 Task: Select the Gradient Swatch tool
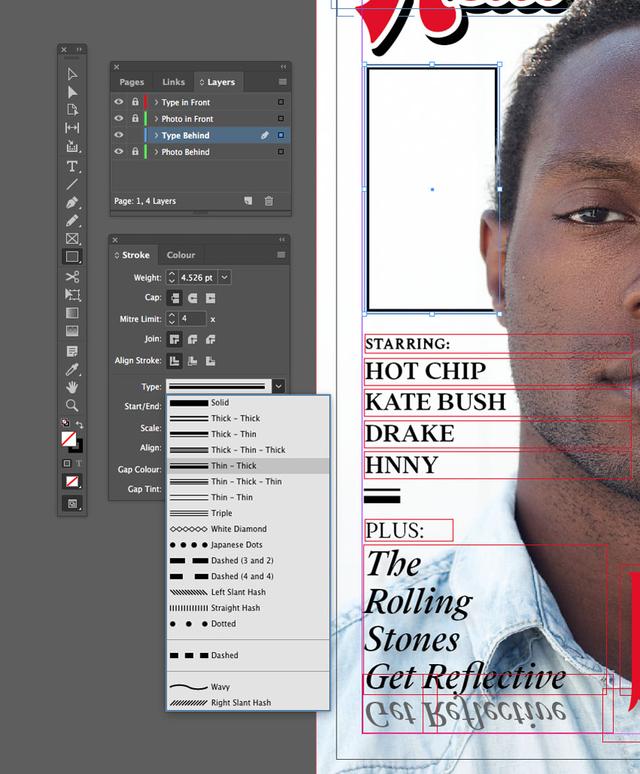click(72, 313)
